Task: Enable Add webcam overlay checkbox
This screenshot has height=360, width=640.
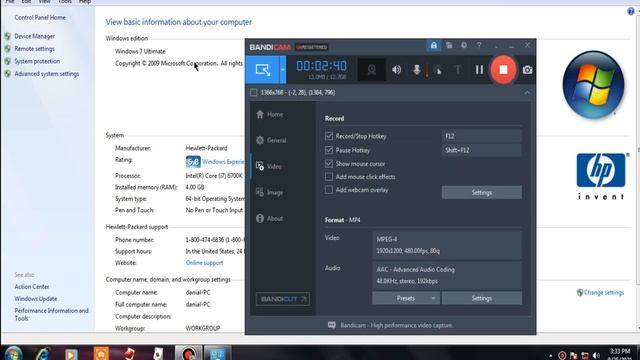Action: click(329, 190)
